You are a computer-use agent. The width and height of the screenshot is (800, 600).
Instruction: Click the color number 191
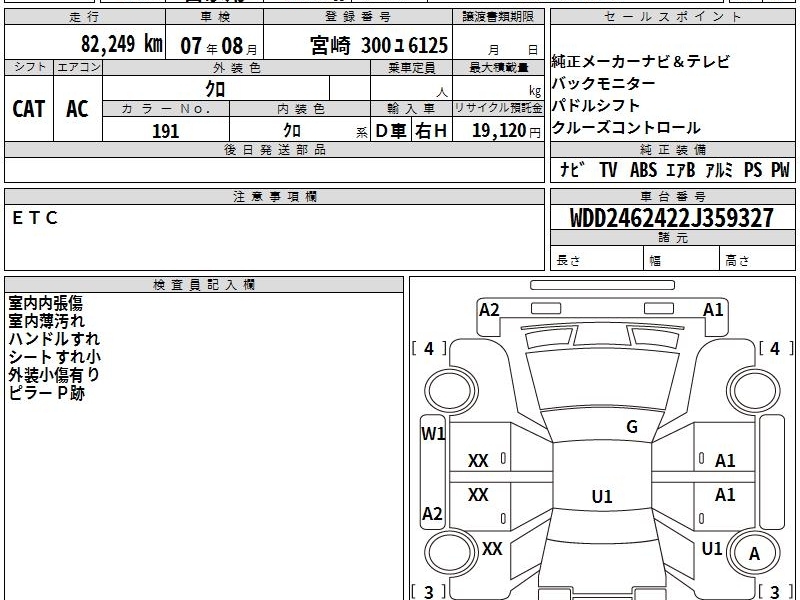click(x=165, y=131)
